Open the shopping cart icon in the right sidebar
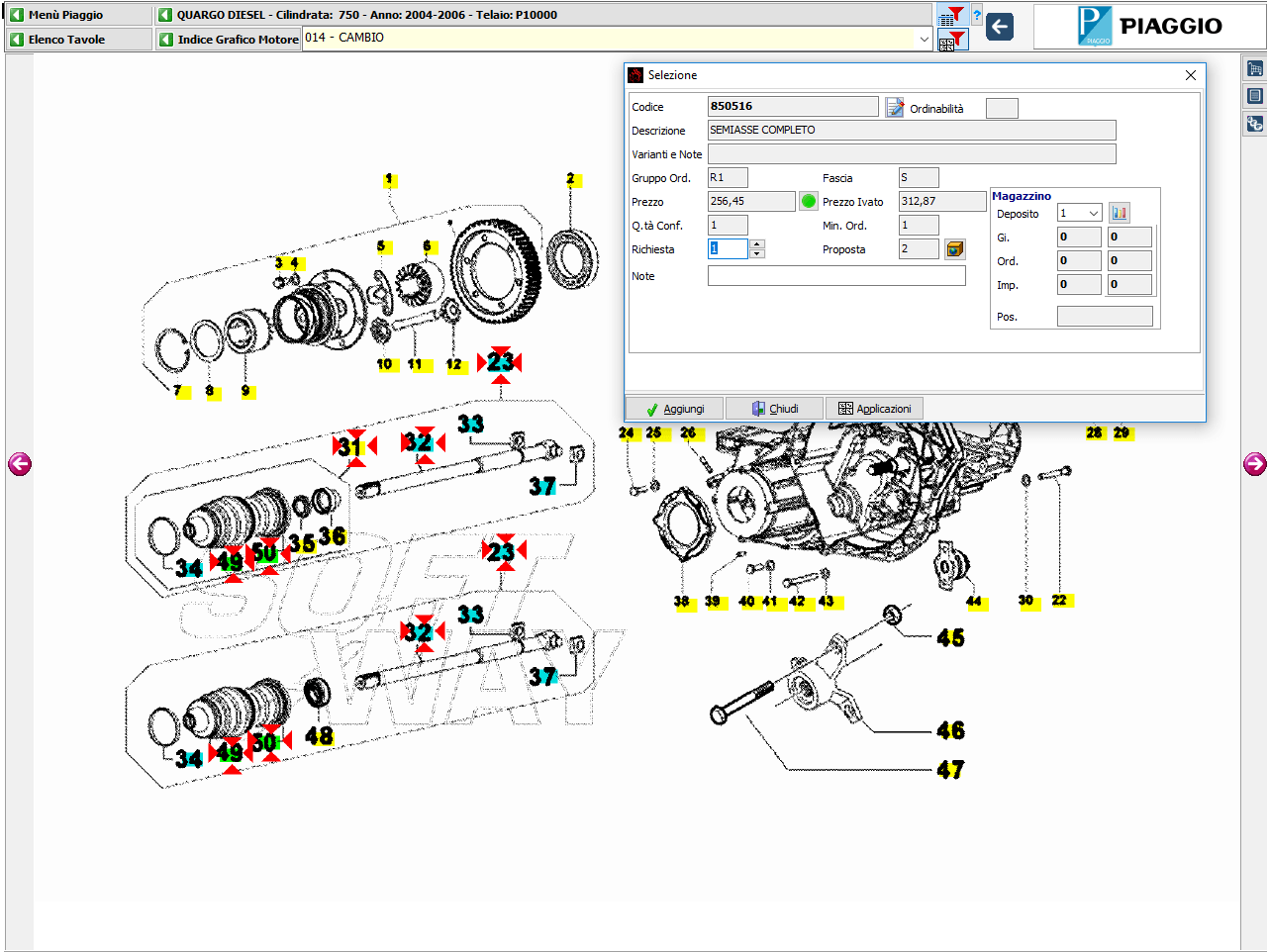The image size is (1269, 952). [1254, 69]
